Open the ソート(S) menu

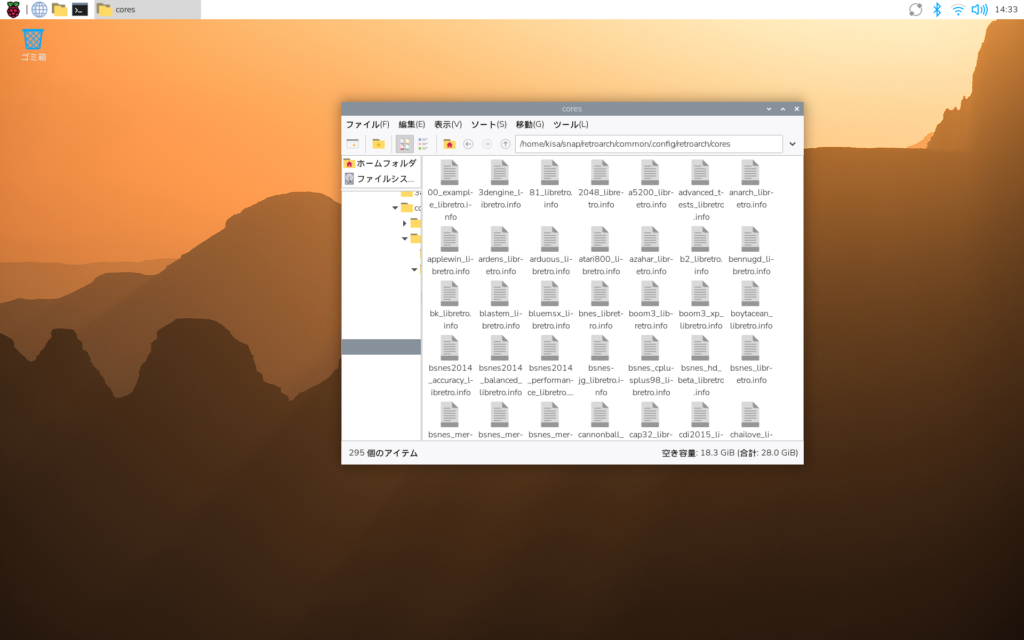[x=488, y=124]
